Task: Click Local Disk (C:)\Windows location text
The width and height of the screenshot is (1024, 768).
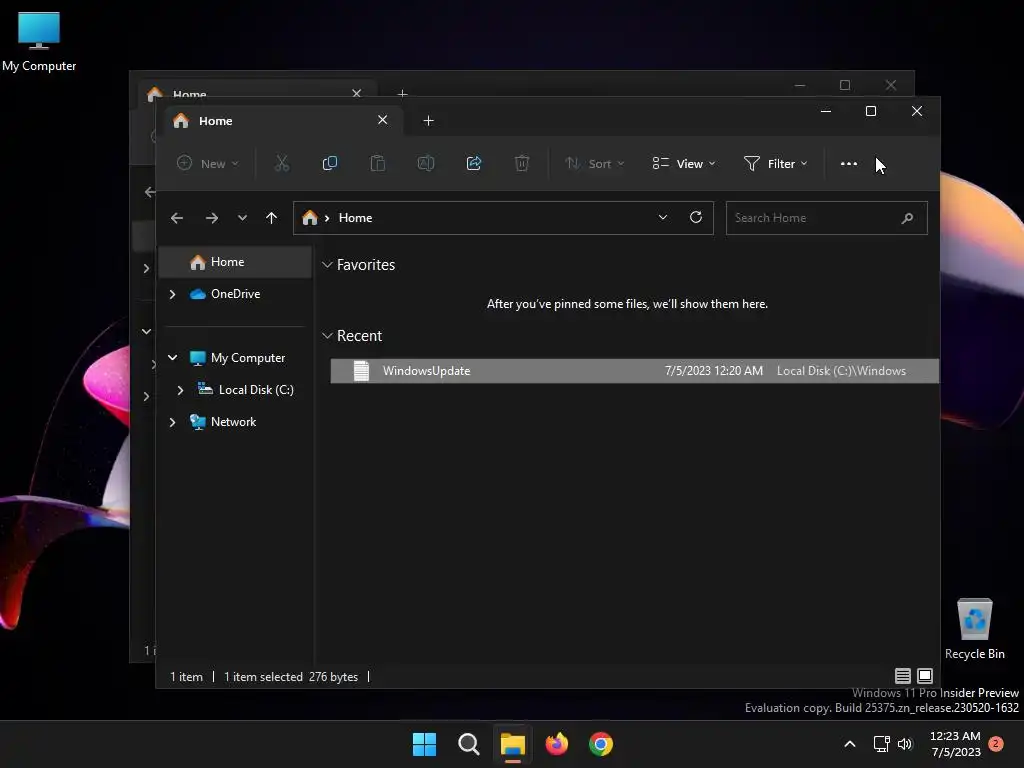Action: [841, 371]
